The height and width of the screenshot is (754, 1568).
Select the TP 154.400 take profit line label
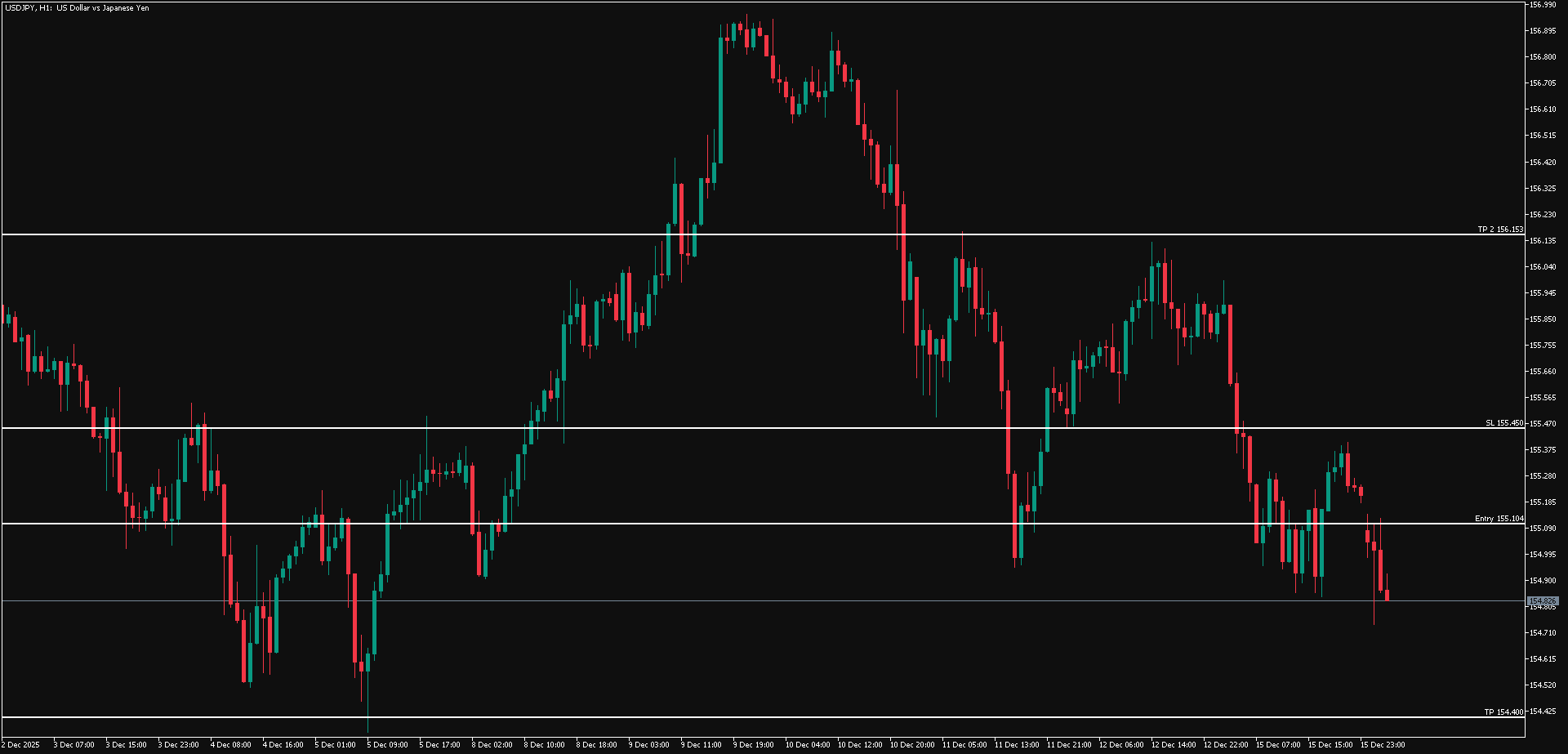click(x=1503, y=712)
